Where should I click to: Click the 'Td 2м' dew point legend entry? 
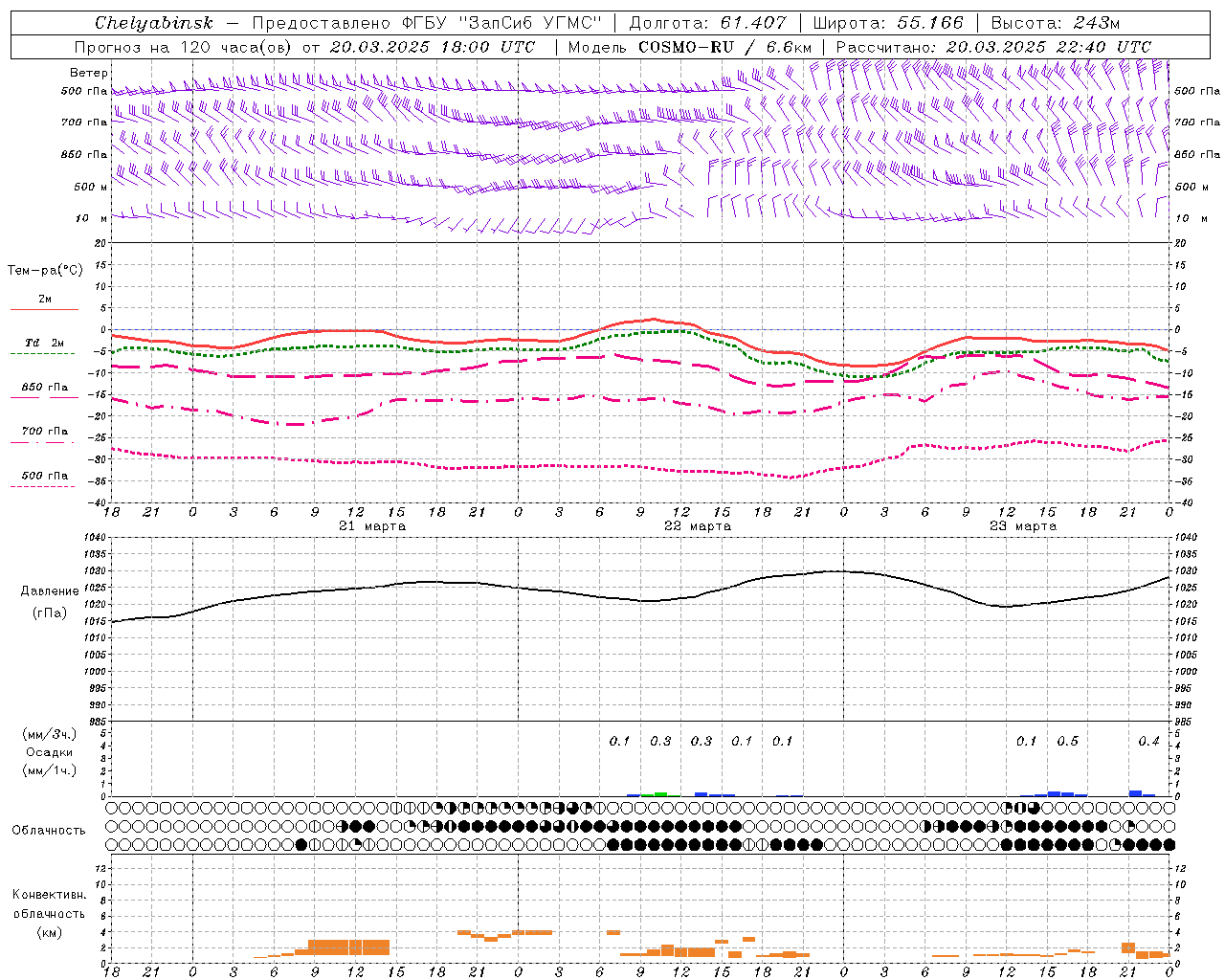[45, 343]
